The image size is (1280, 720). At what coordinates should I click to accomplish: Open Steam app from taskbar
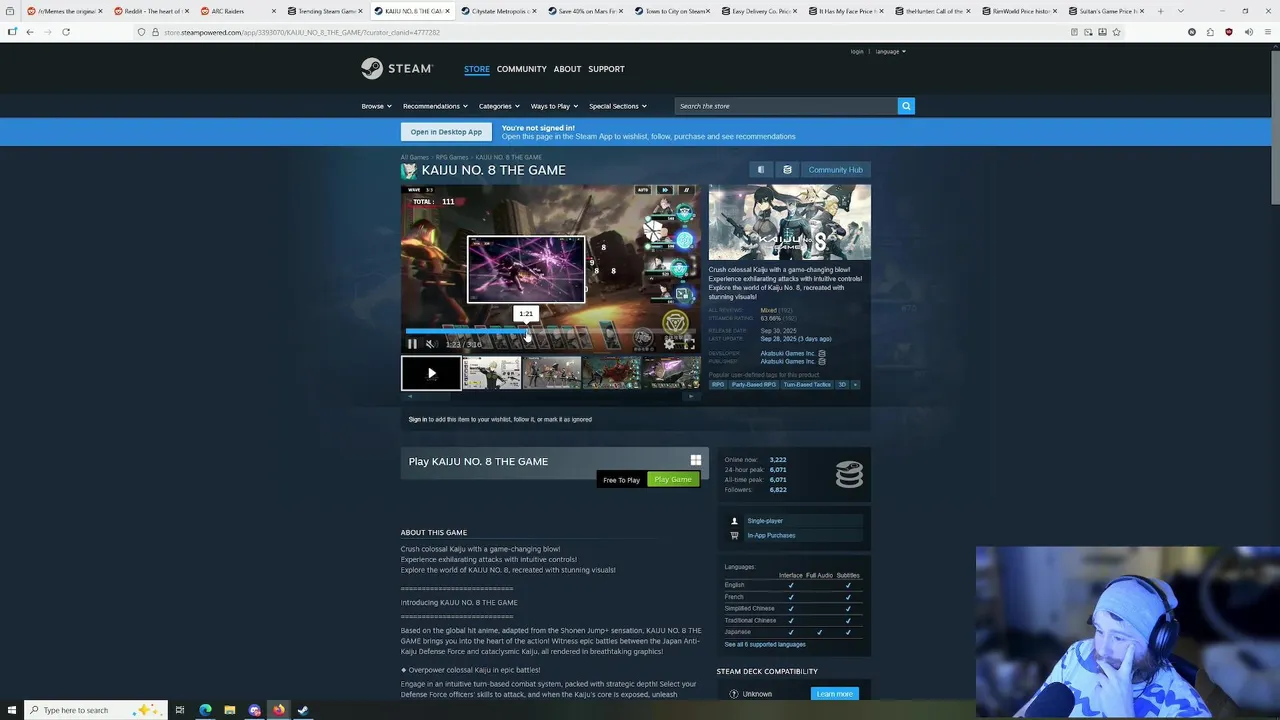coord(303,710)
